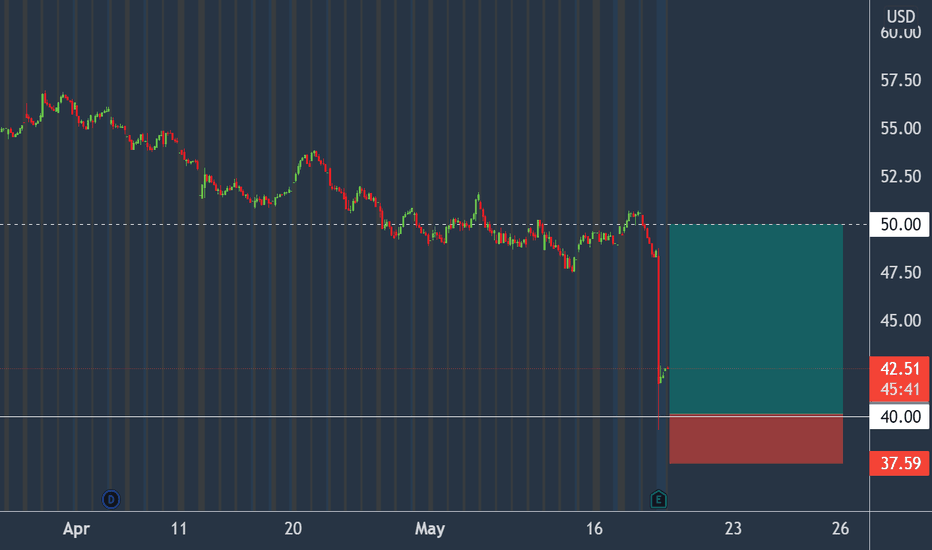The height and width of the screenshot is (550, 932).
Task: Click the May date label on time axis
Action: coord(430,529)
